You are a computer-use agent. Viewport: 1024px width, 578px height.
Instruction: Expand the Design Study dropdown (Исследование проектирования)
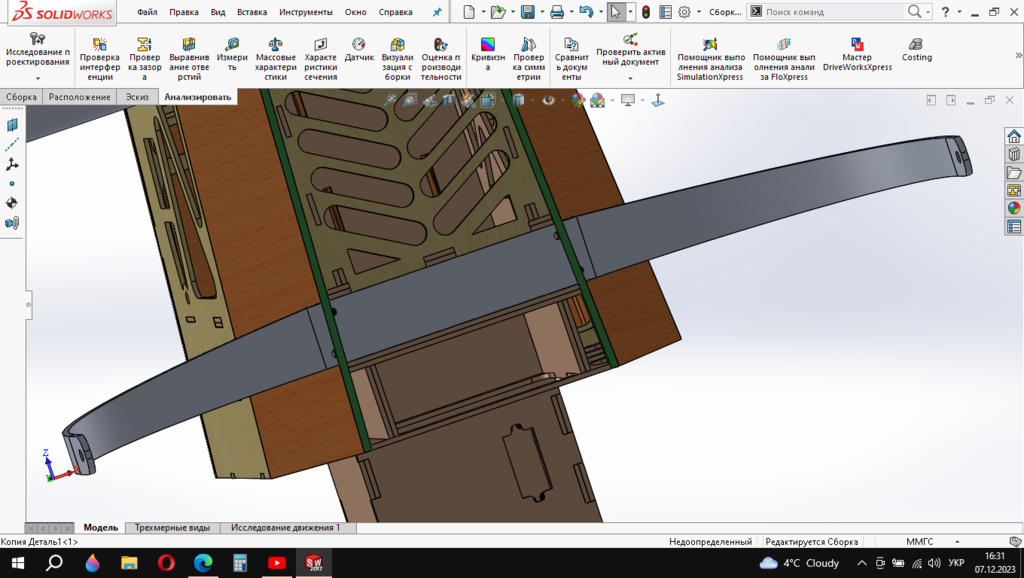(37, 78)
